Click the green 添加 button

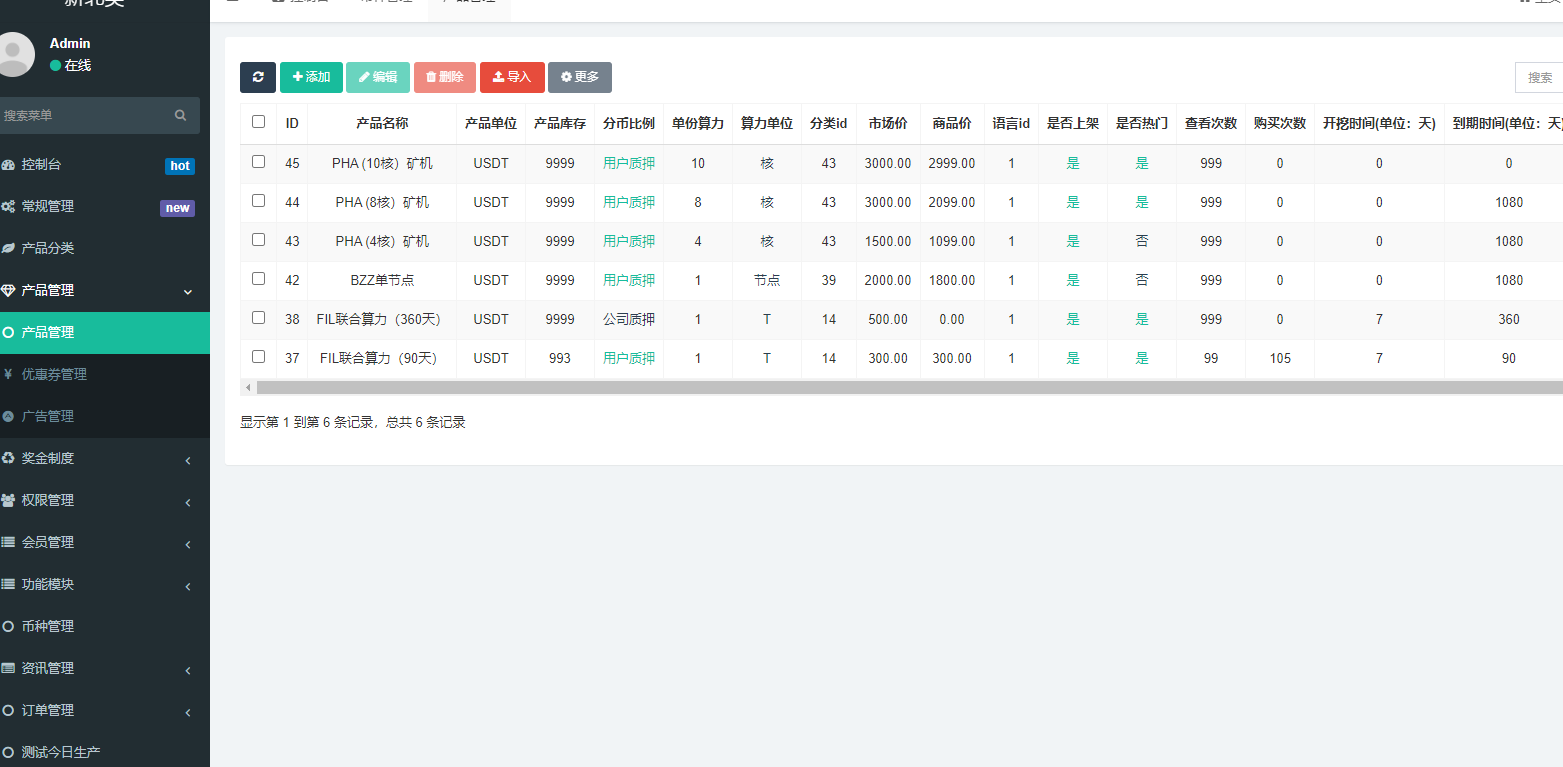click(311, 77)
